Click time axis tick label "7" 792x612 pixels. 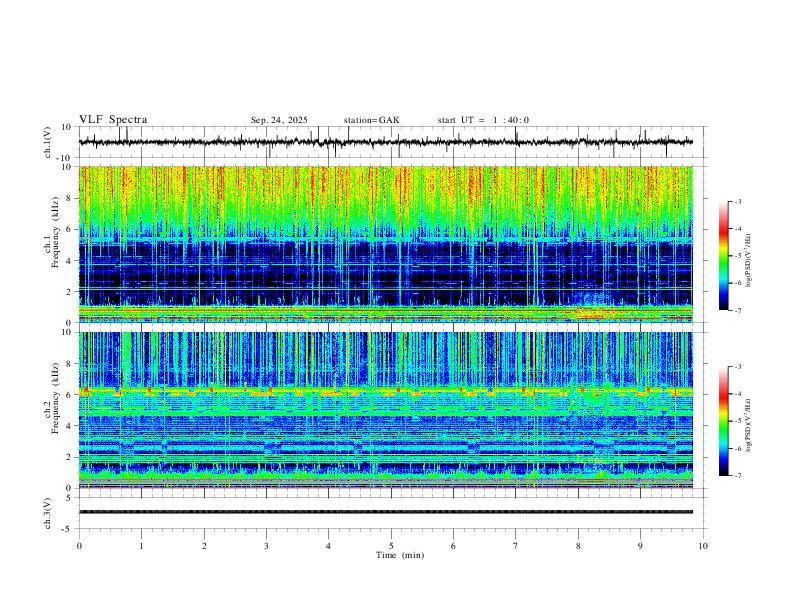coord(515,546)
